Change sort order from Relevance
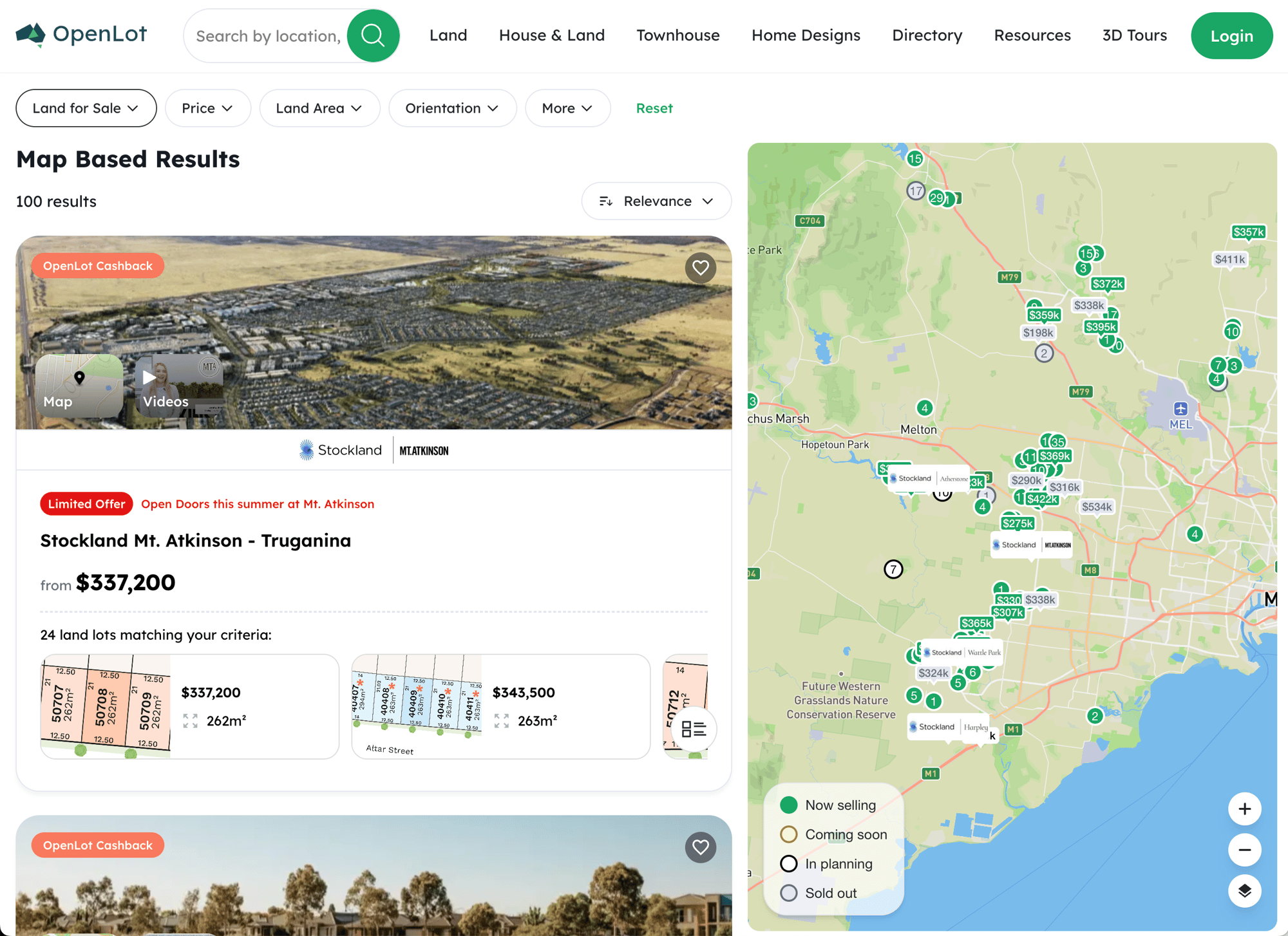This screenshot has width=1288, height=936. (656, 201)
